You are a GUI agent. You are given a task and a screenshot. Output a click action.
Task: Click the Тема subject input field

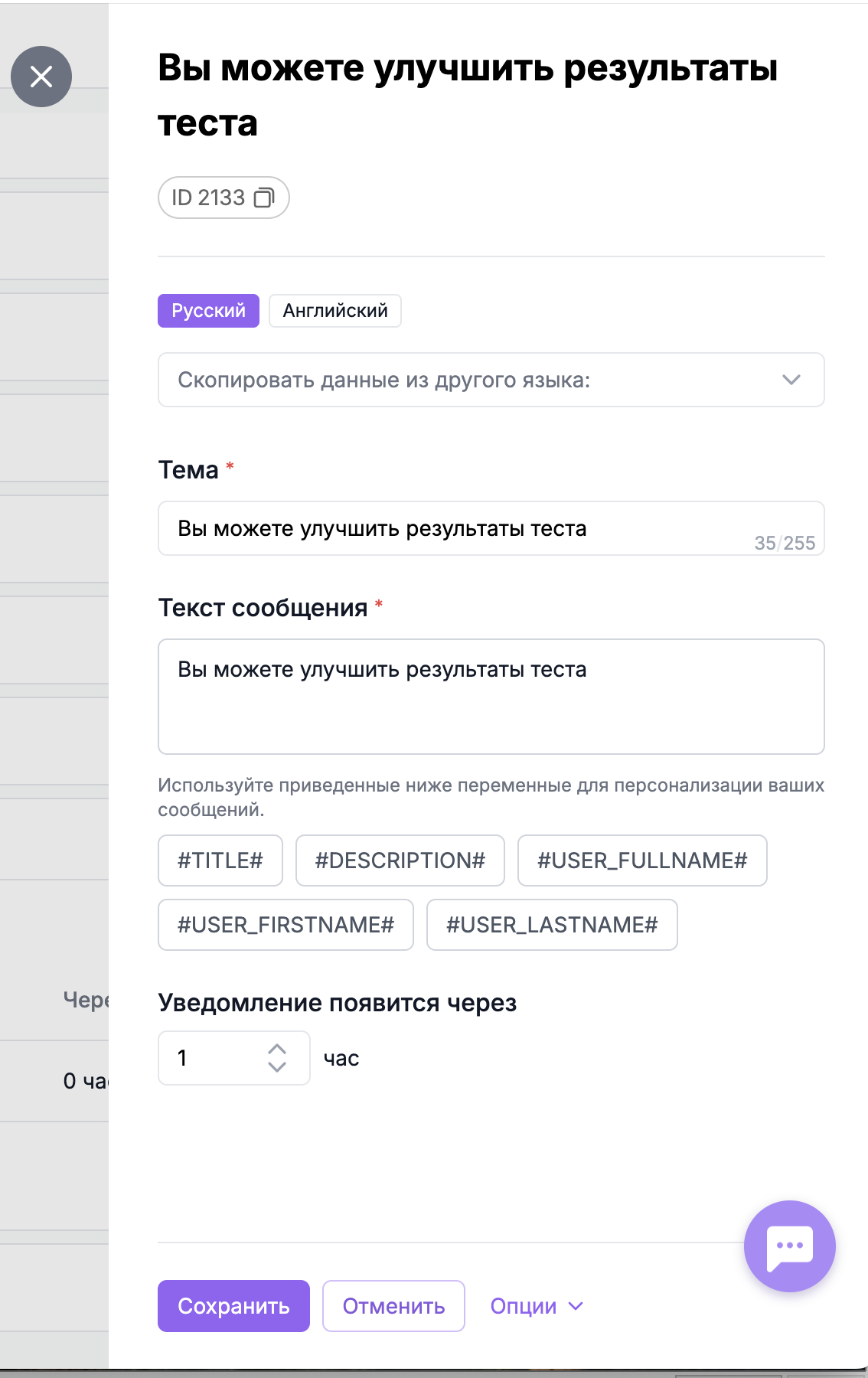click(x=491, y=528)
